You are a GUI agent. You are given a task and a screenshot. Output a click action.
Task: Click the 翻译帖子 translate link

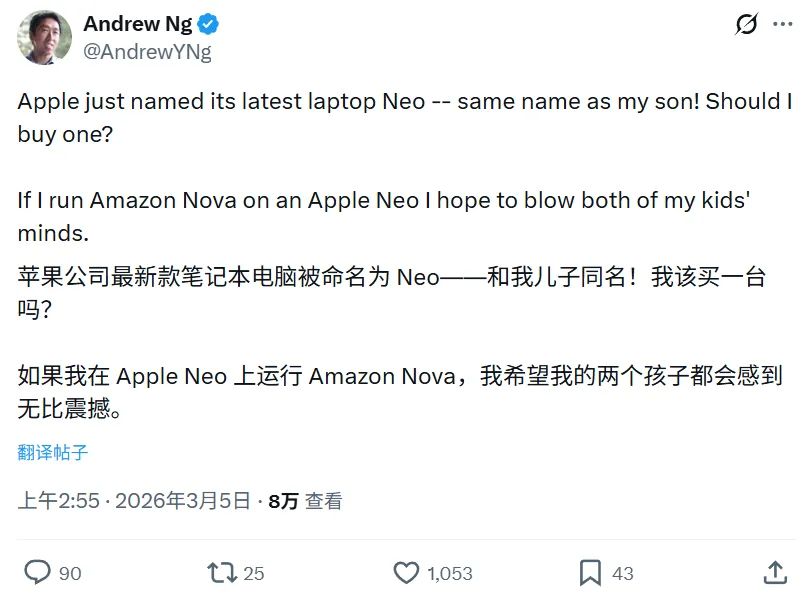(x=53, y=452)
